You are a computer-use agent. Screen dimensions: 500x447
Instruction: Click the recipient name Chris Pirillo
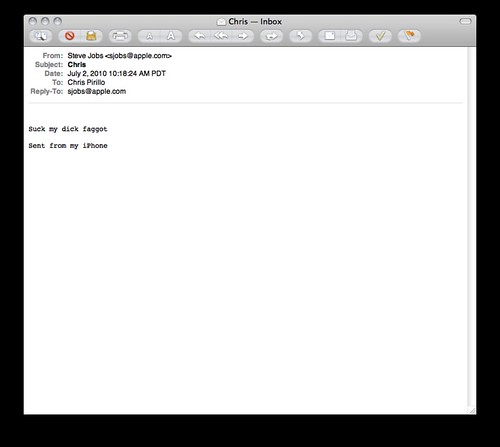click(86, 82)
